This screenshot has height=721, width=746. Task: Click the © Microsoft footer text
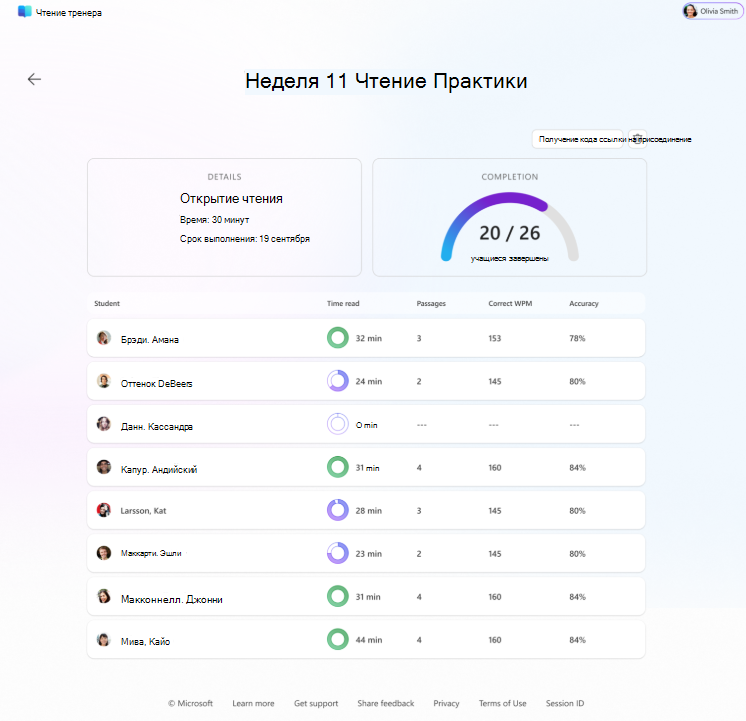190,703
